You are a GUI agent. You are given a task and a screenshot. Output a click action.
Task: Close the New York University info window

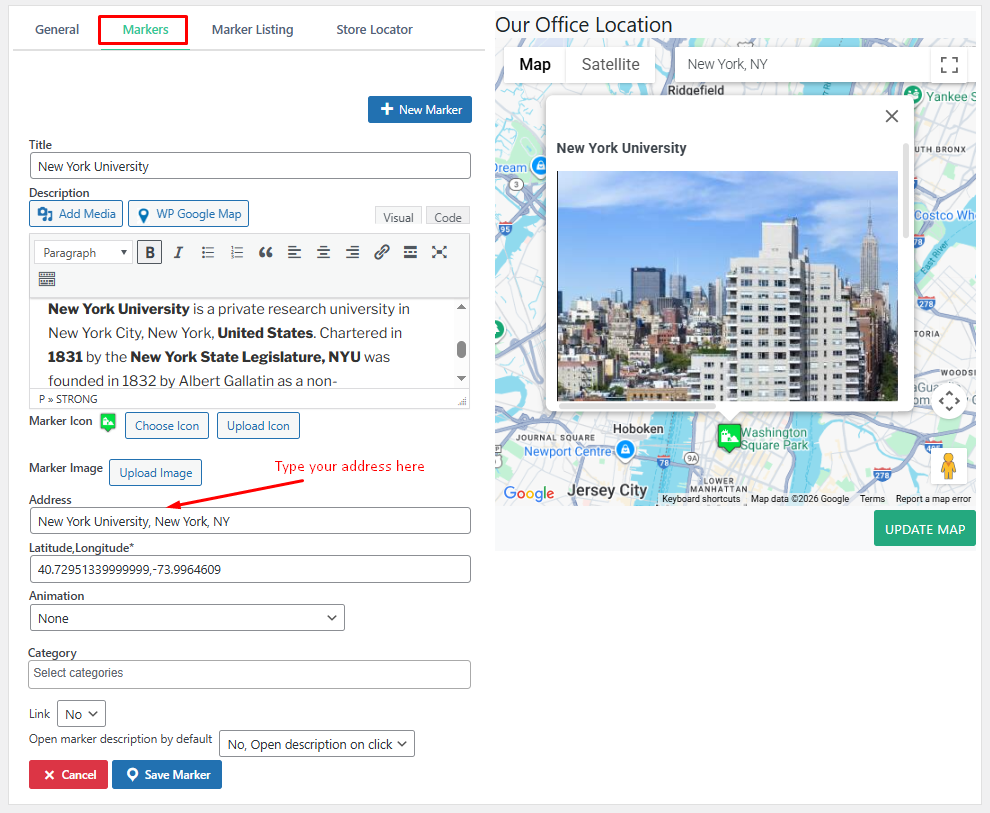(892, 116)
